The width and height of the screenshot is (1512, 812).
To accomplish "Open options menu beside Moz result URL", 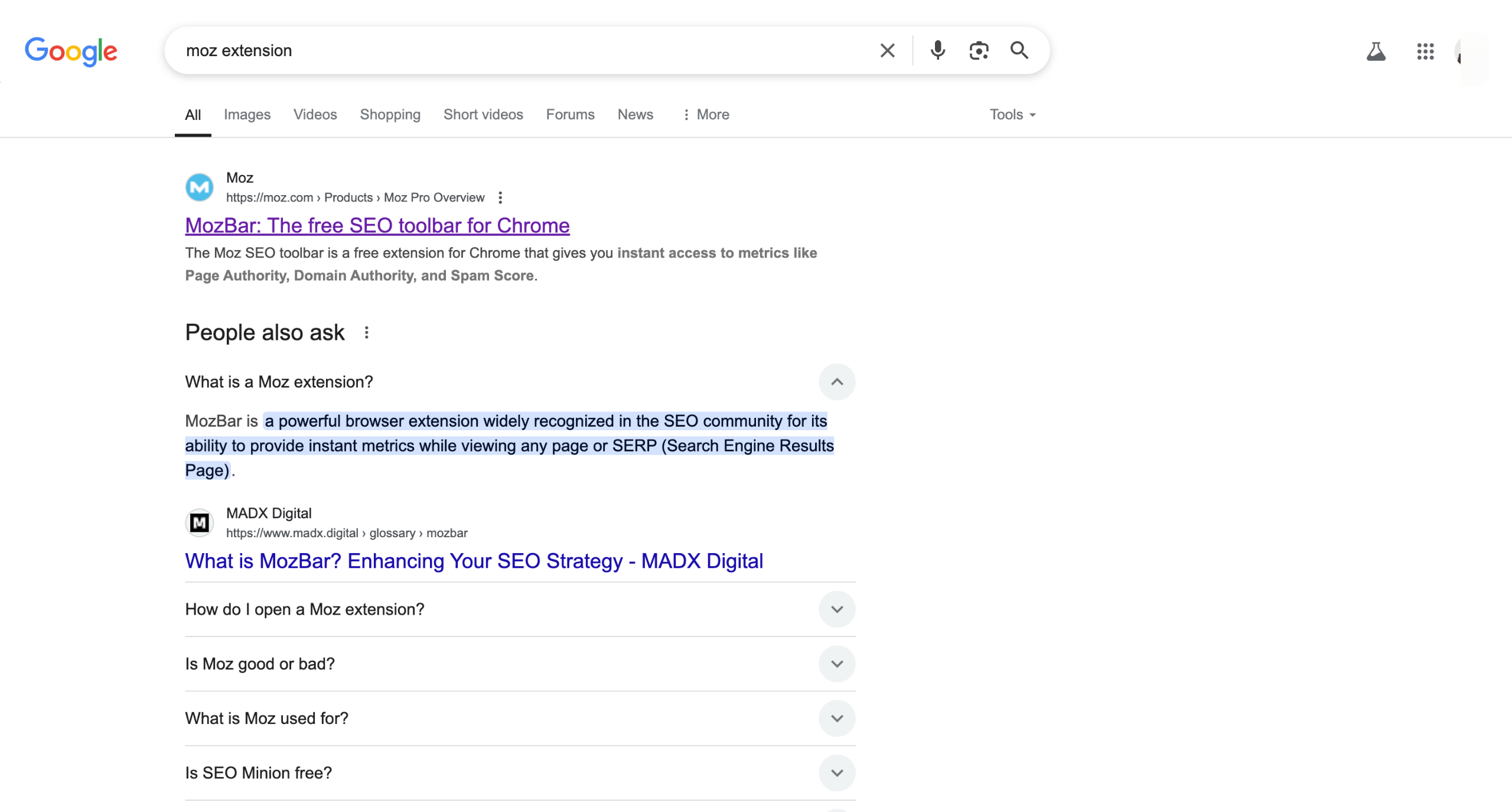I will coord(500,197).
